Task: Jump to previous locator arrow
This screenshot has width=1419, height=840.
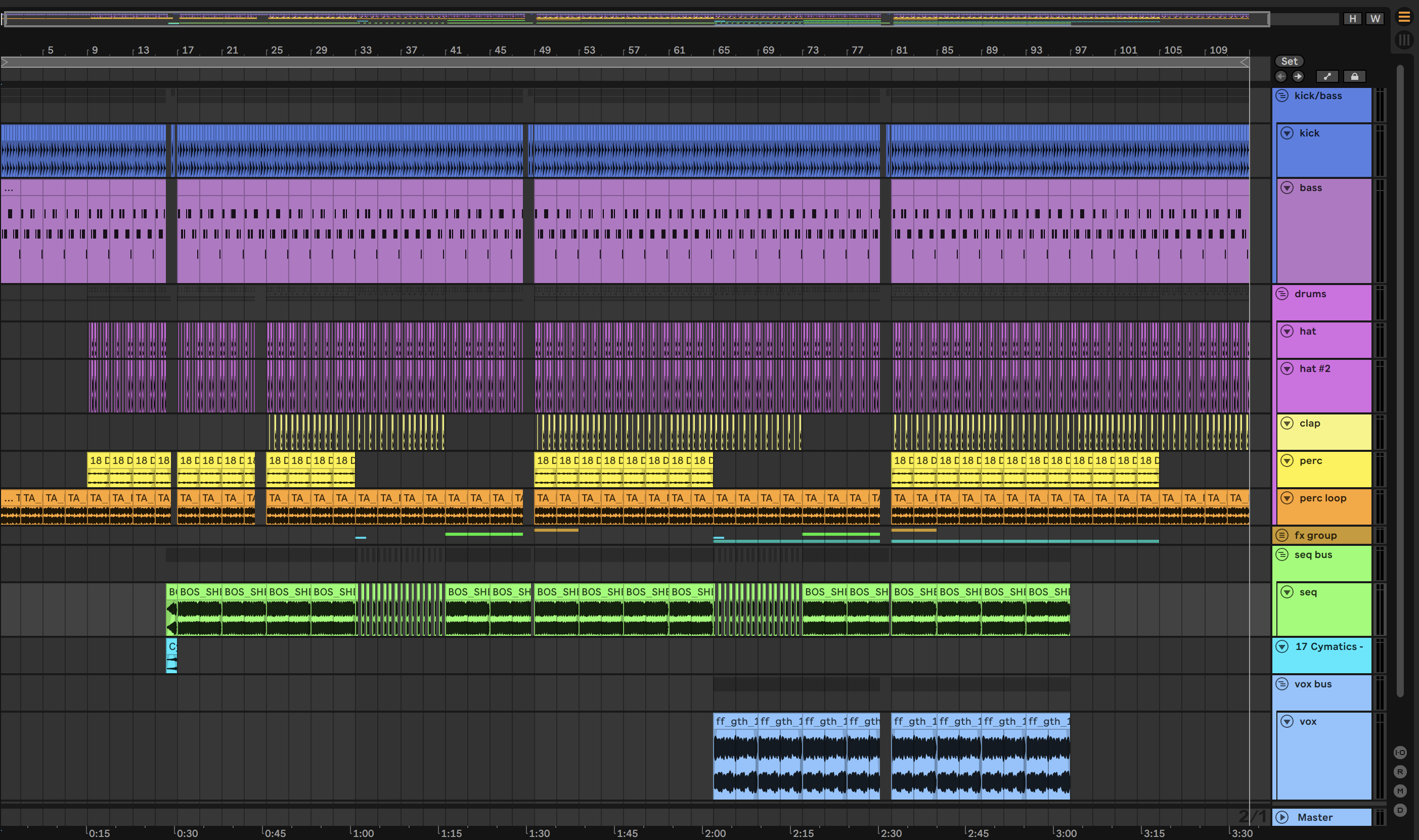Action: coord(1281,76)
